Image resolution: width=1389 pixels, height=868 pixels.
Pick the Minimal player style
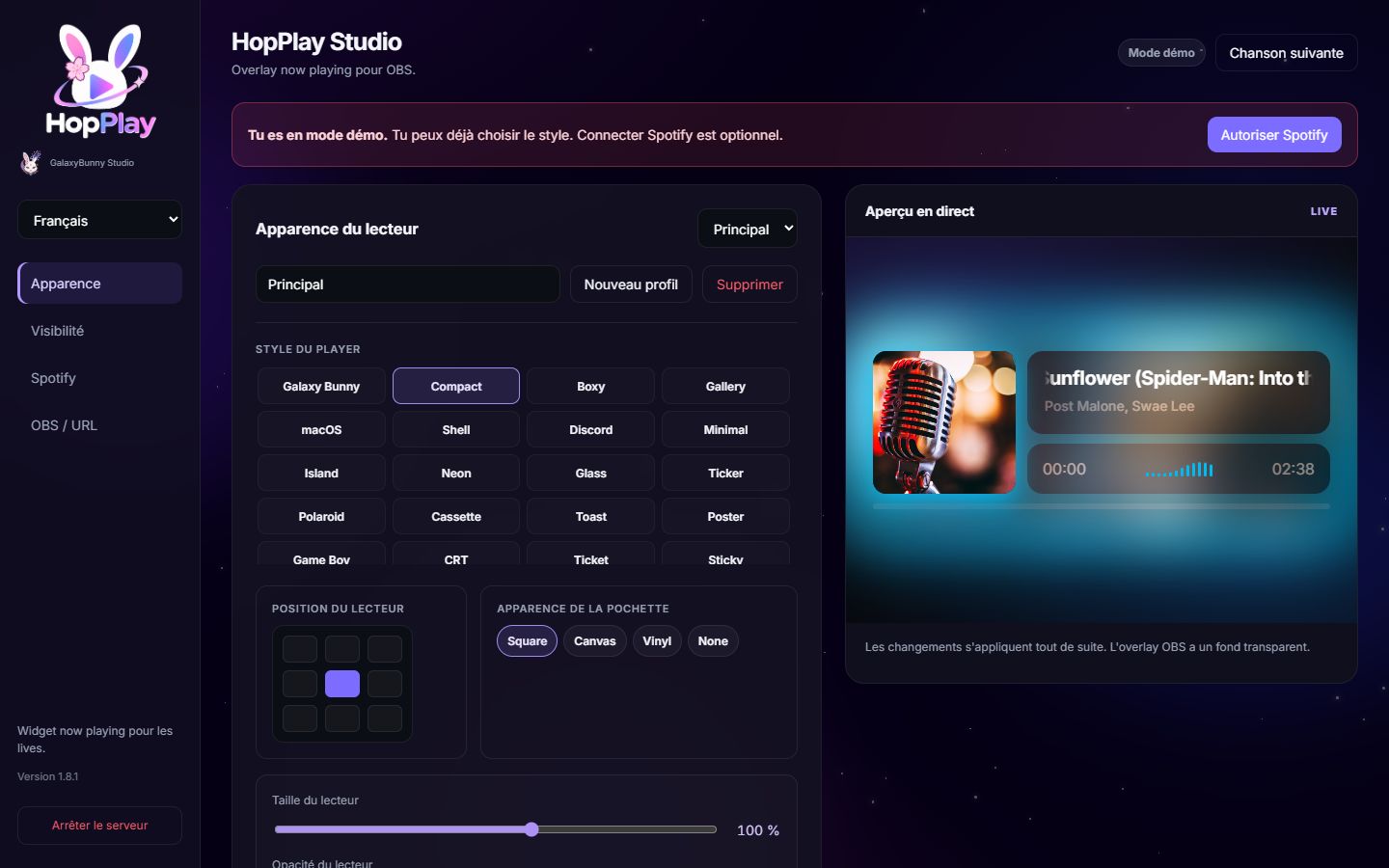(725, 429)
